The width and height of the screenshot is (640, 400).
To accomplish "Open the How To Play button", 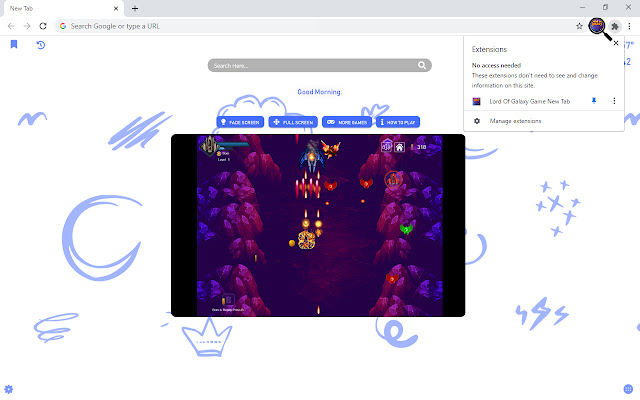I will point(398,122).
